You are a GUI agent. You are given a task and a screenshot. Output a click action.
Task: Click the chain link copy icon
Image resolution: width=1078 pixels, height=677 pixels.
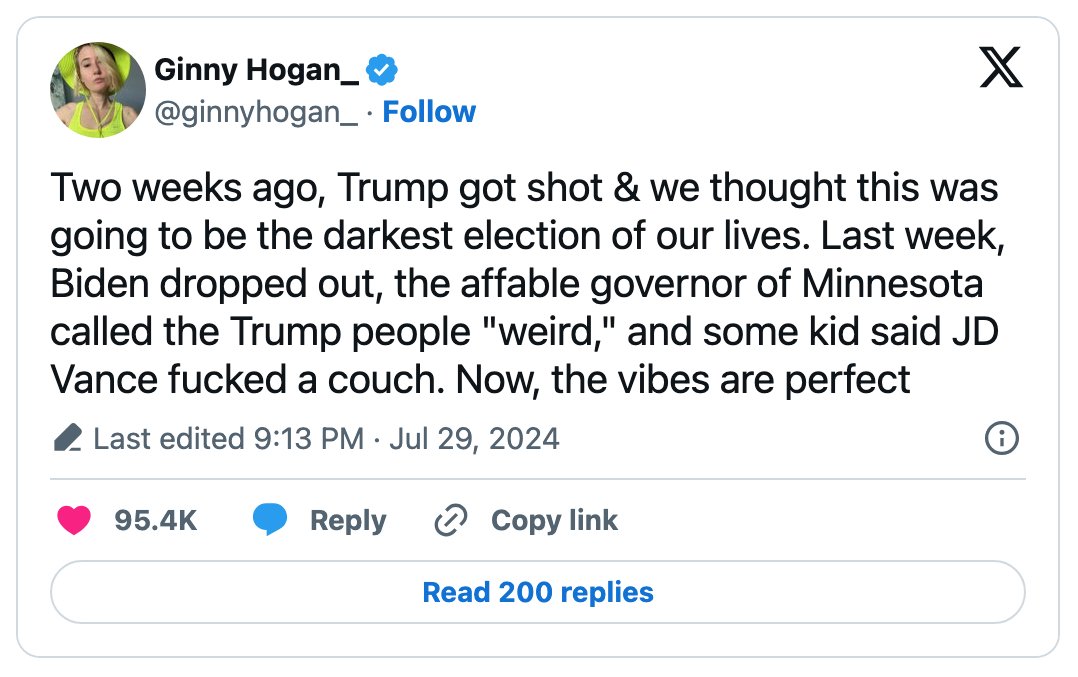click(x=451, y=520)
